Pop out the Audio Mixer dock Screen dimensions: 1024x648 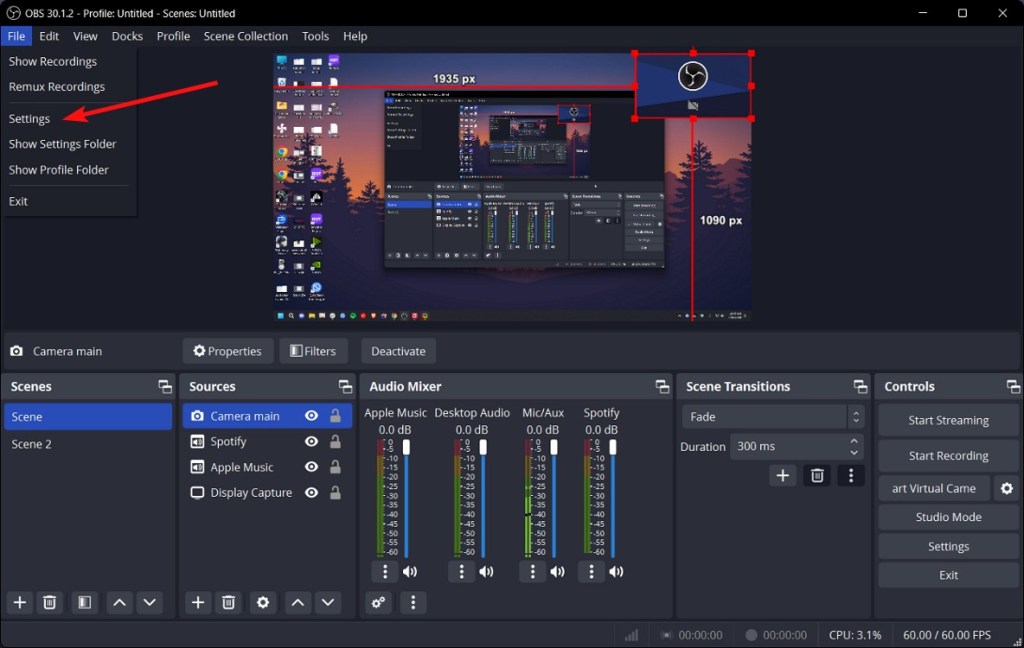click(662, 387)
